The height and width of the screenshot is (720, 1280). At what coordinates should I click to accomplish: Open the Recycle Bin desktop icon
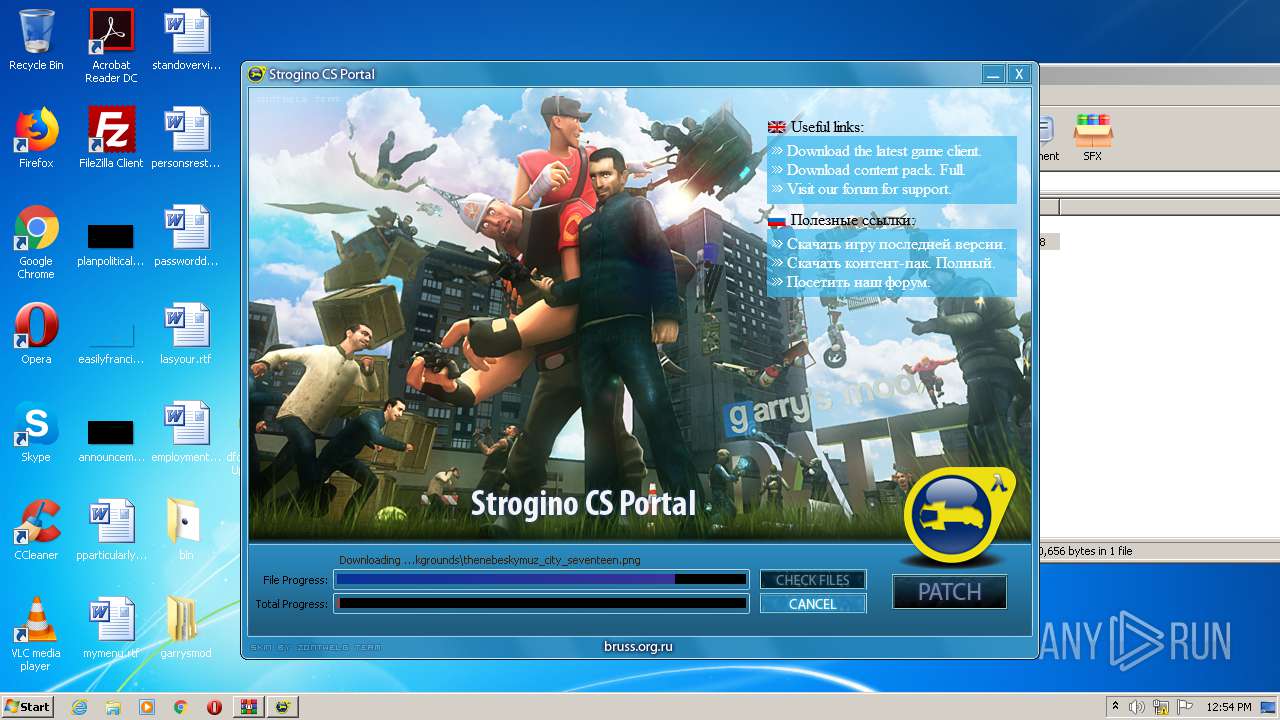36,40
